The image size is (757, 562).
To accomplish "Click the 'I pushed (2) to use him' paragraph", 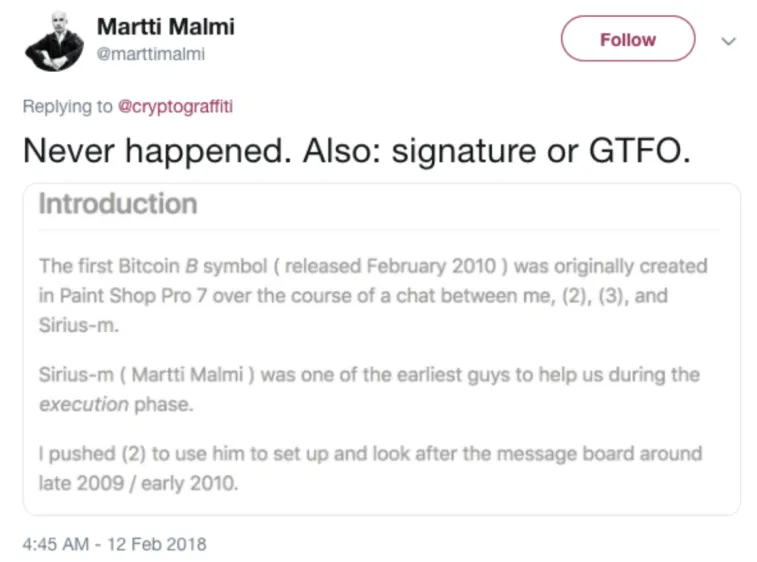I will click(370, 453).
